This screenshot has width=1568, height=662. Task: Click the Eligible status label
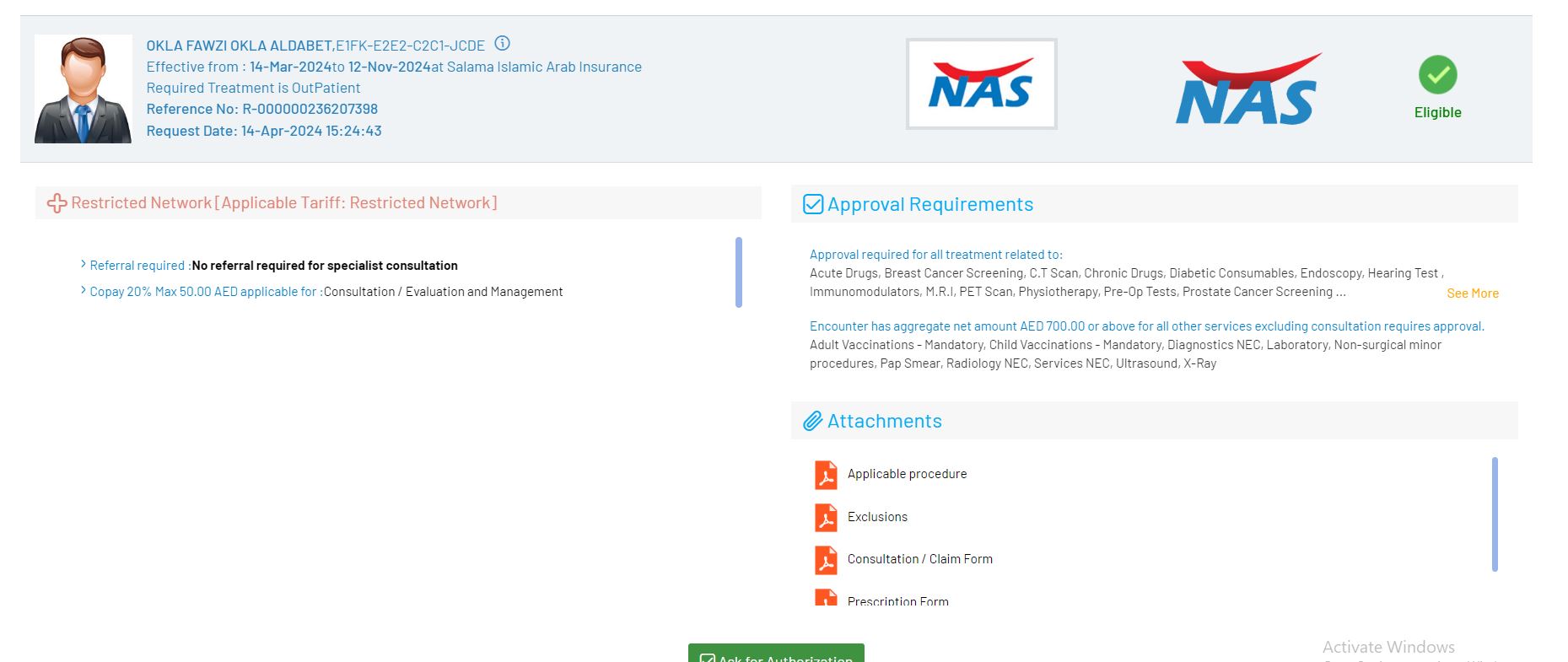pos(1437,113)
